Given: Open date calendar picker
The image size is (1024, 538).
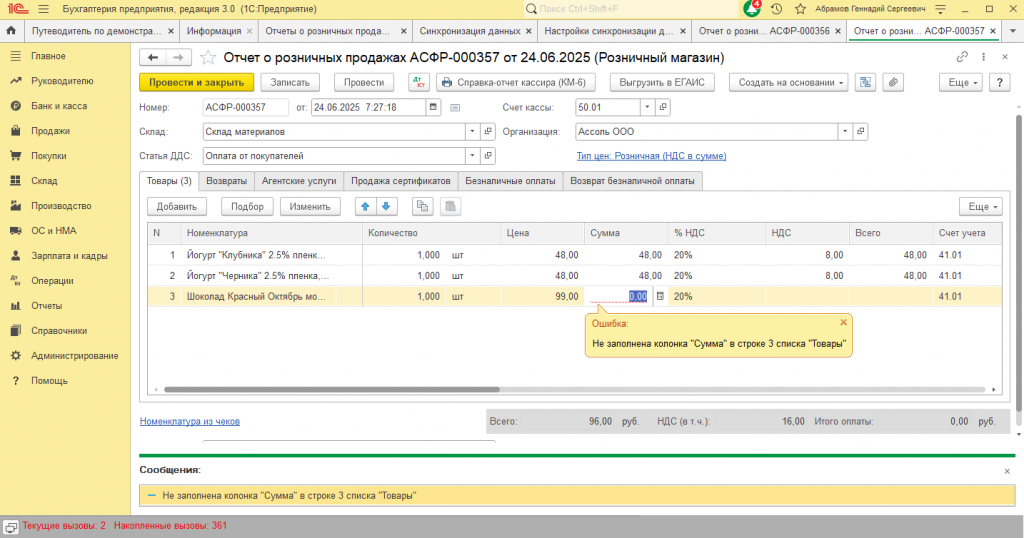Looking at the screenshot, I should click(433, 107).
